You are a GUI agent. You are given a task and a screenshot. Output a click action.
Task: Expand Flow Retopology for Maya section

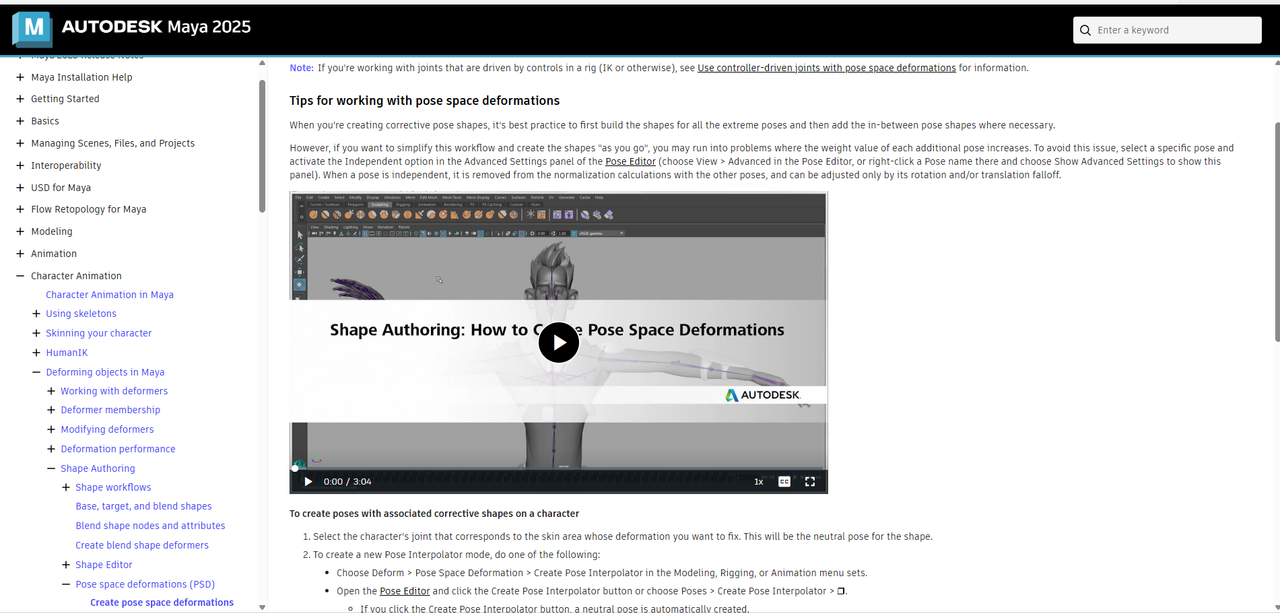pos(20,209)
